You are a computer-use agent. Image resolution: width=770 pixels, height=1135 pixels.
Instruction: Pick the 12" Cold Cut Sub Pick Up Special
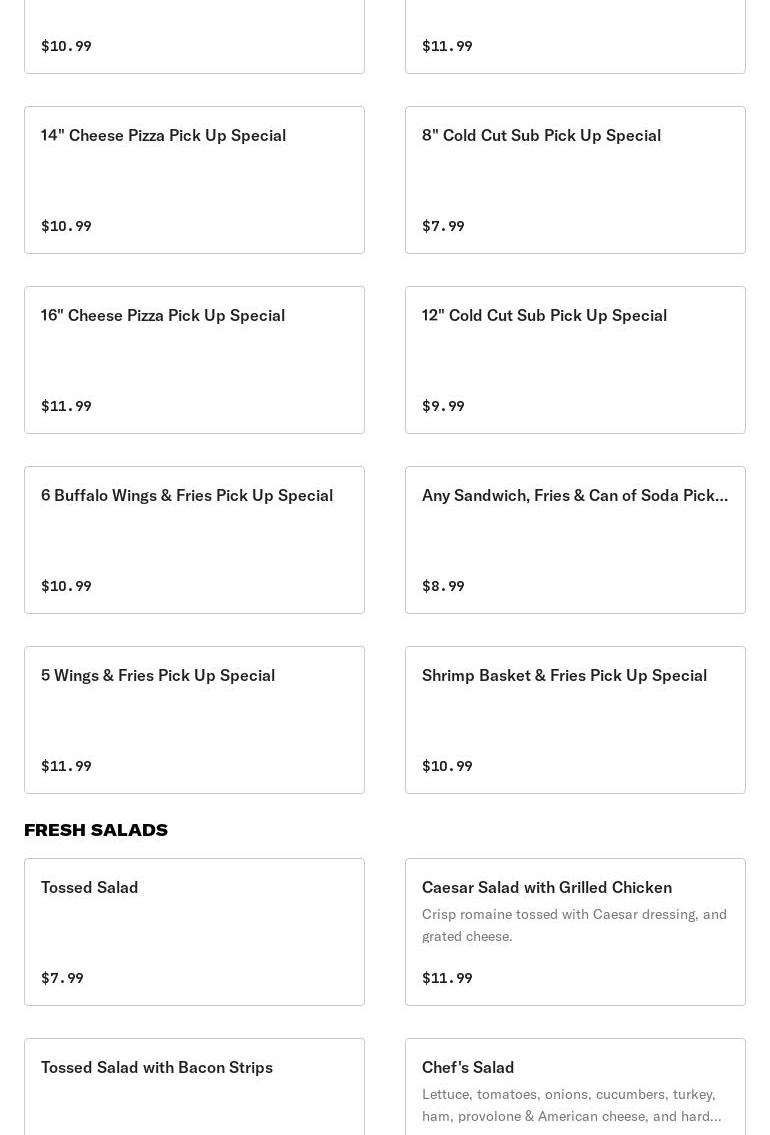tap(575, 360)
